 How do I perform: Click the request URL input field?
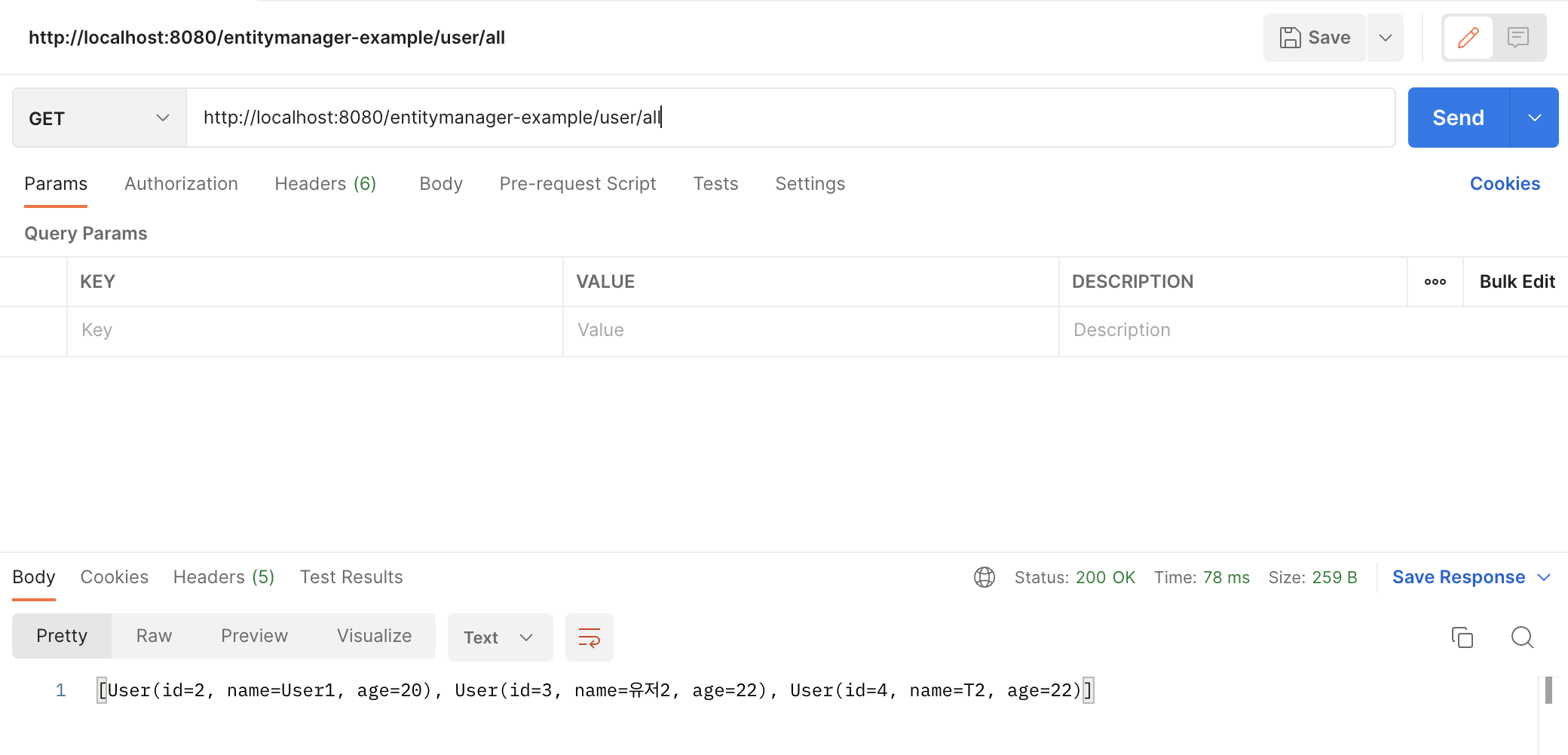pyautogui.click(x=790, y=118)
